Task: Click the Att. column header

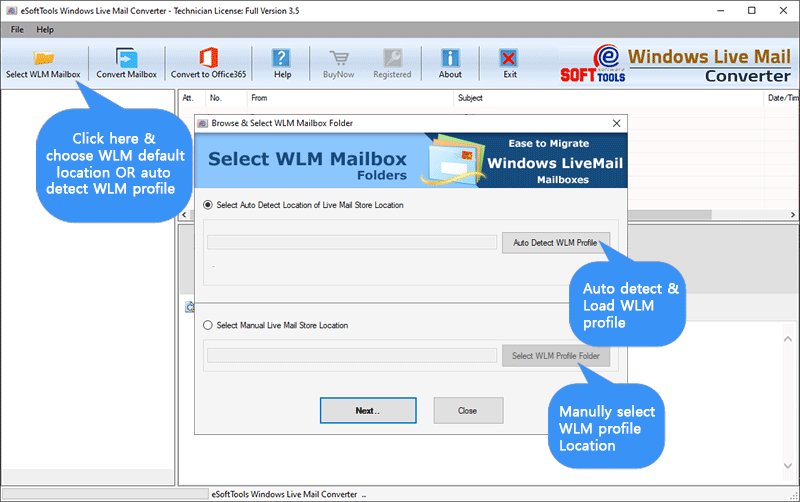Action: [x=191, y=98]
